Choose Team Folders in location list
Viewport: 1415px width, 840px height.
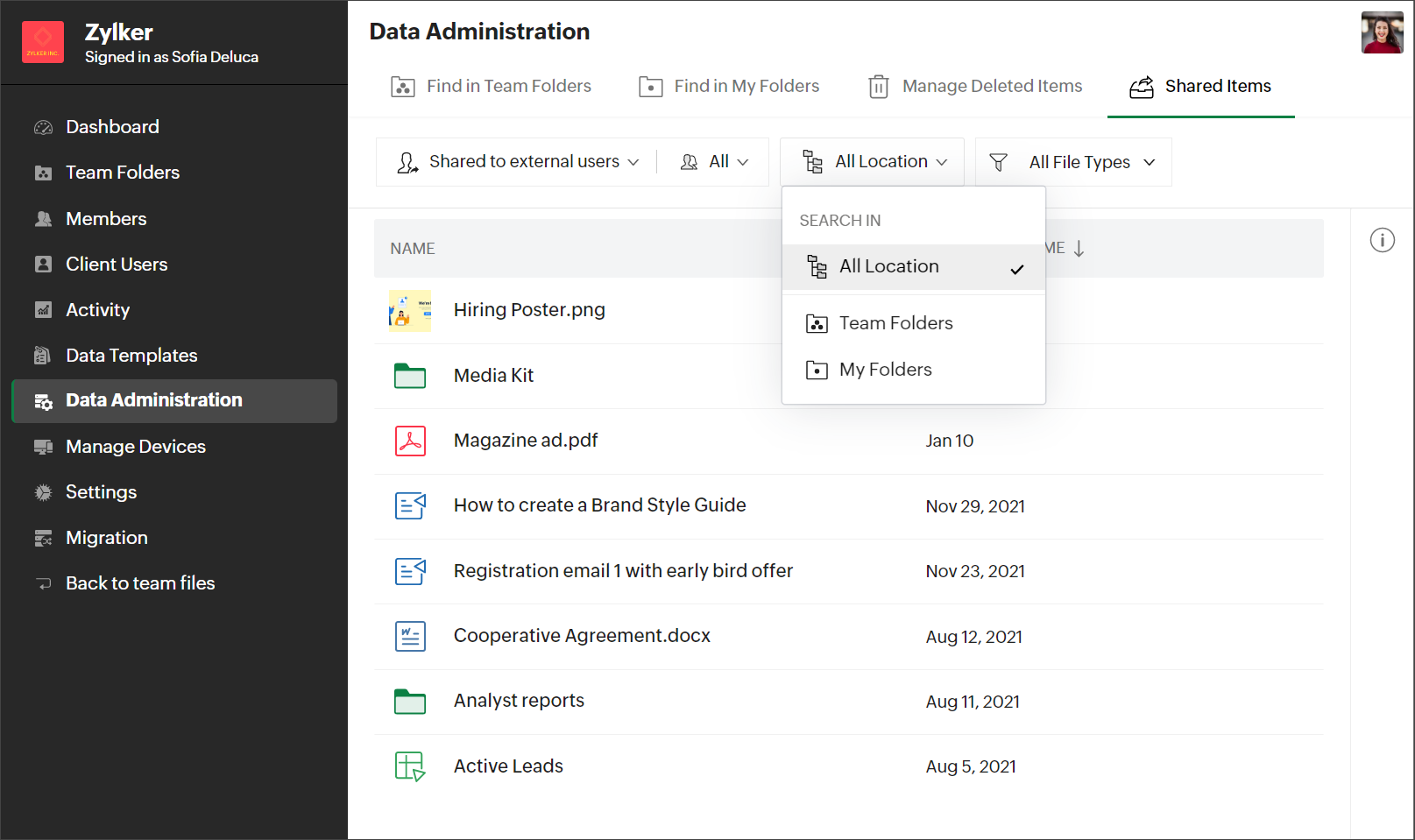tap(895, 323)
